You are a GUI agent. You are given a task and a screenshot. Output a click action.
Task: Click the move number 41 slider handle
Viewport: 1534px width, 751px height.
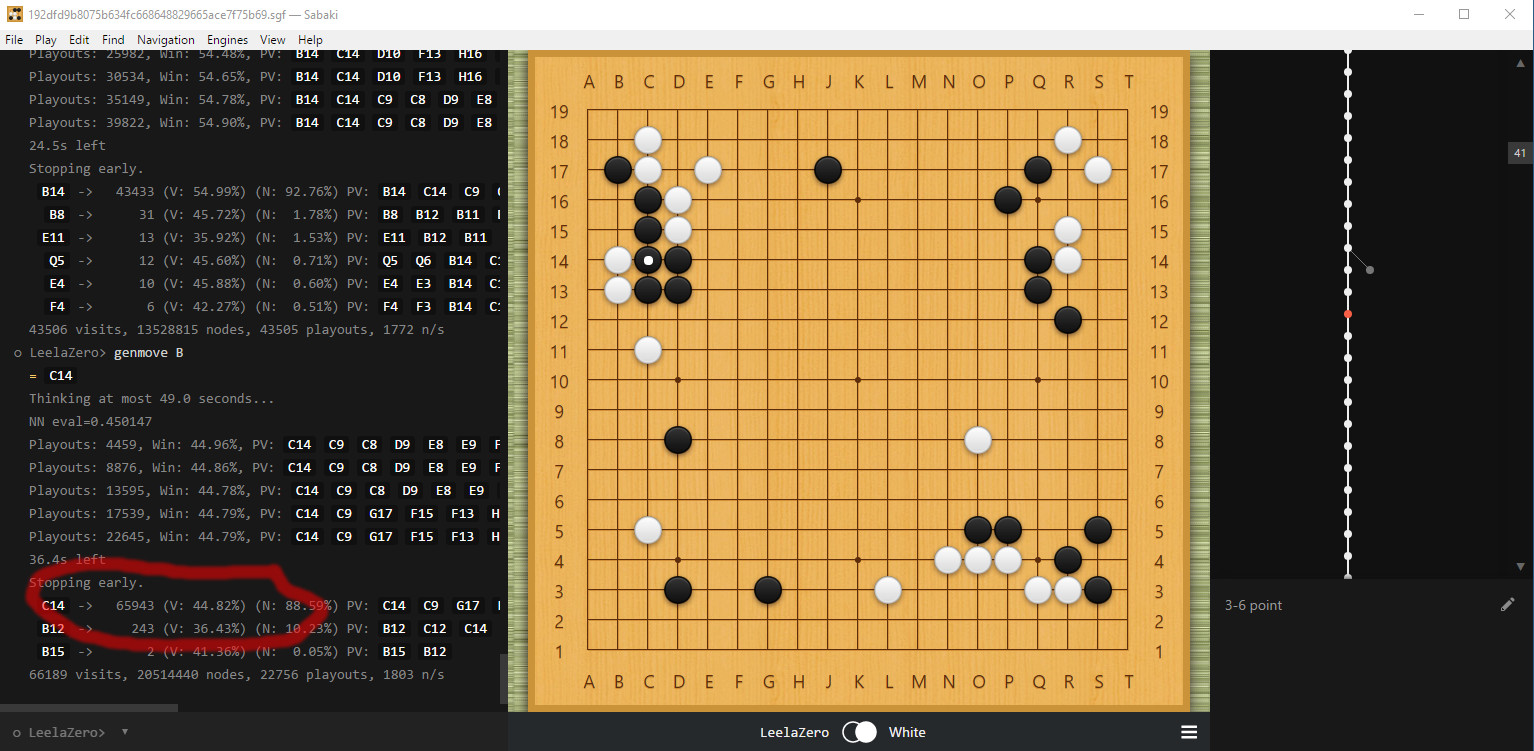pyautogui.click(x=1519, y=153)
